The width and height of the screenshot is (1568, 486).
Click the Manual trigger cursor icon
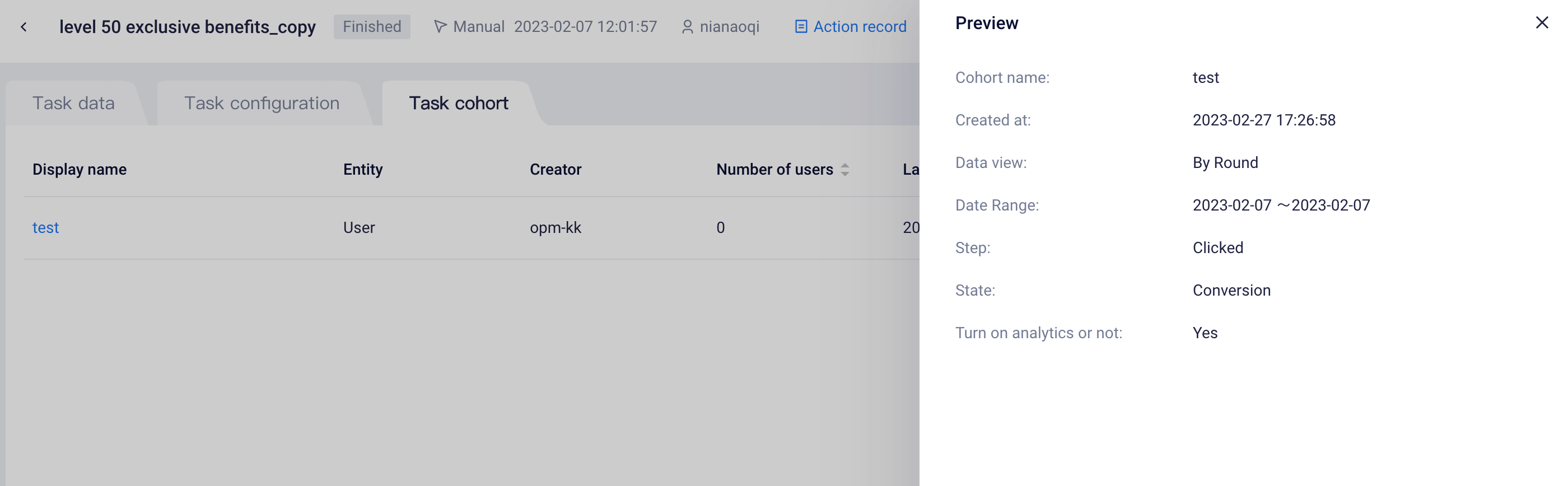pyautogui.click(x=440, y=27)
